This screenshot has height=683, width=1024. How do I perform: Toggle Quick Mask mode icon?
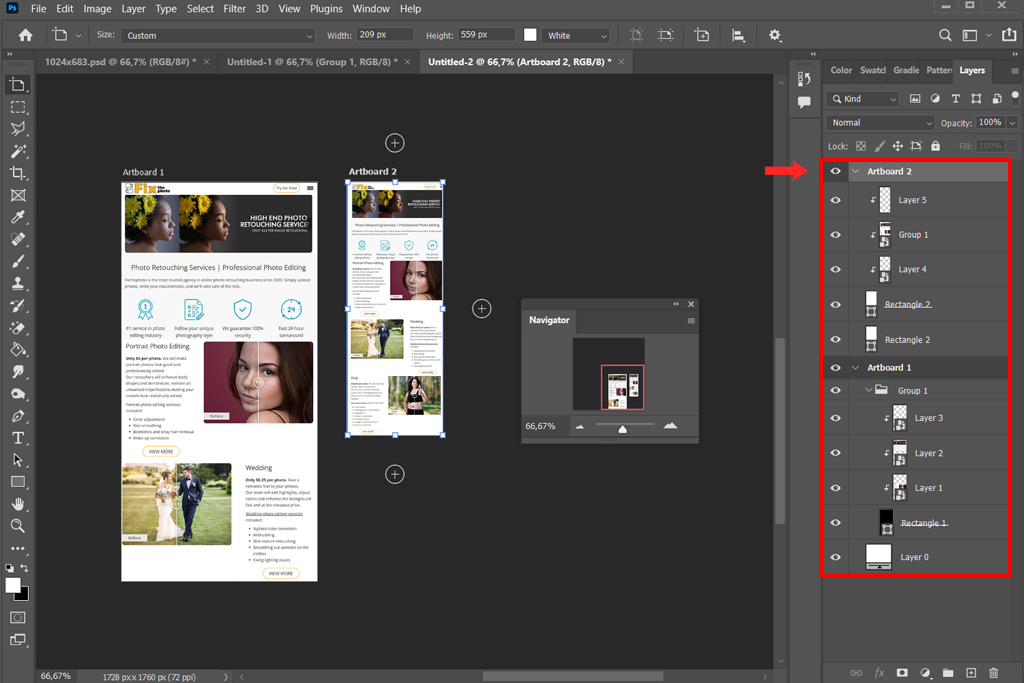click(x=18, y=618)
